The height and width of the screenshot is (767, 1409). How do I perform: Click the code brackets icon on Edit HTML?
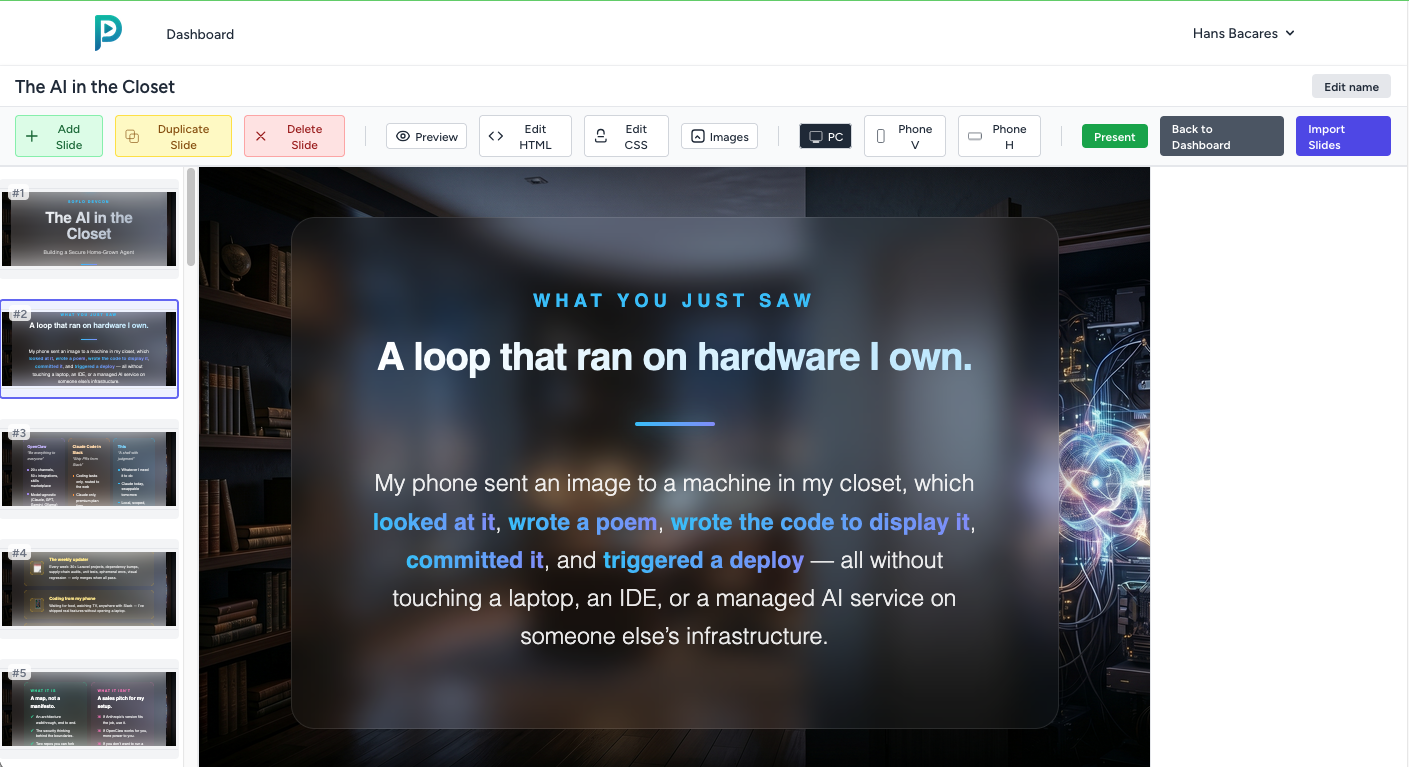(x=496, y=136)
